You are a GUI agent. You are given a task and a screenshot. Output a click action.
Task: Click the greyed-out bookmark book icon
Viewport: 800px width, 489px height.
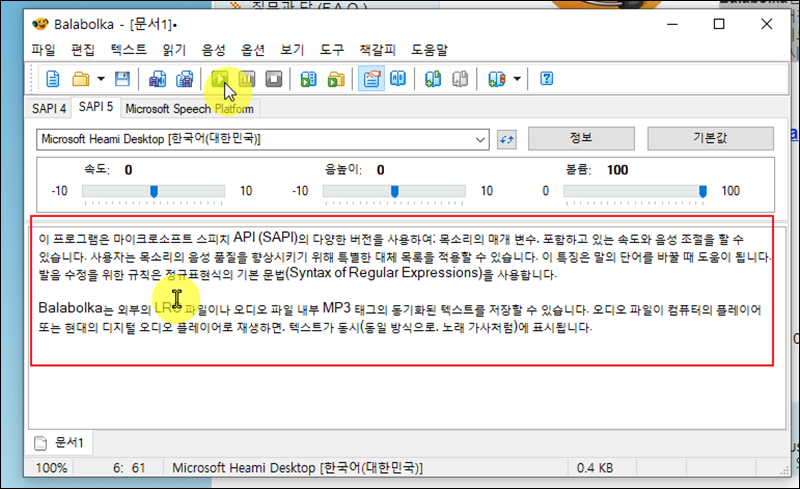460,79
